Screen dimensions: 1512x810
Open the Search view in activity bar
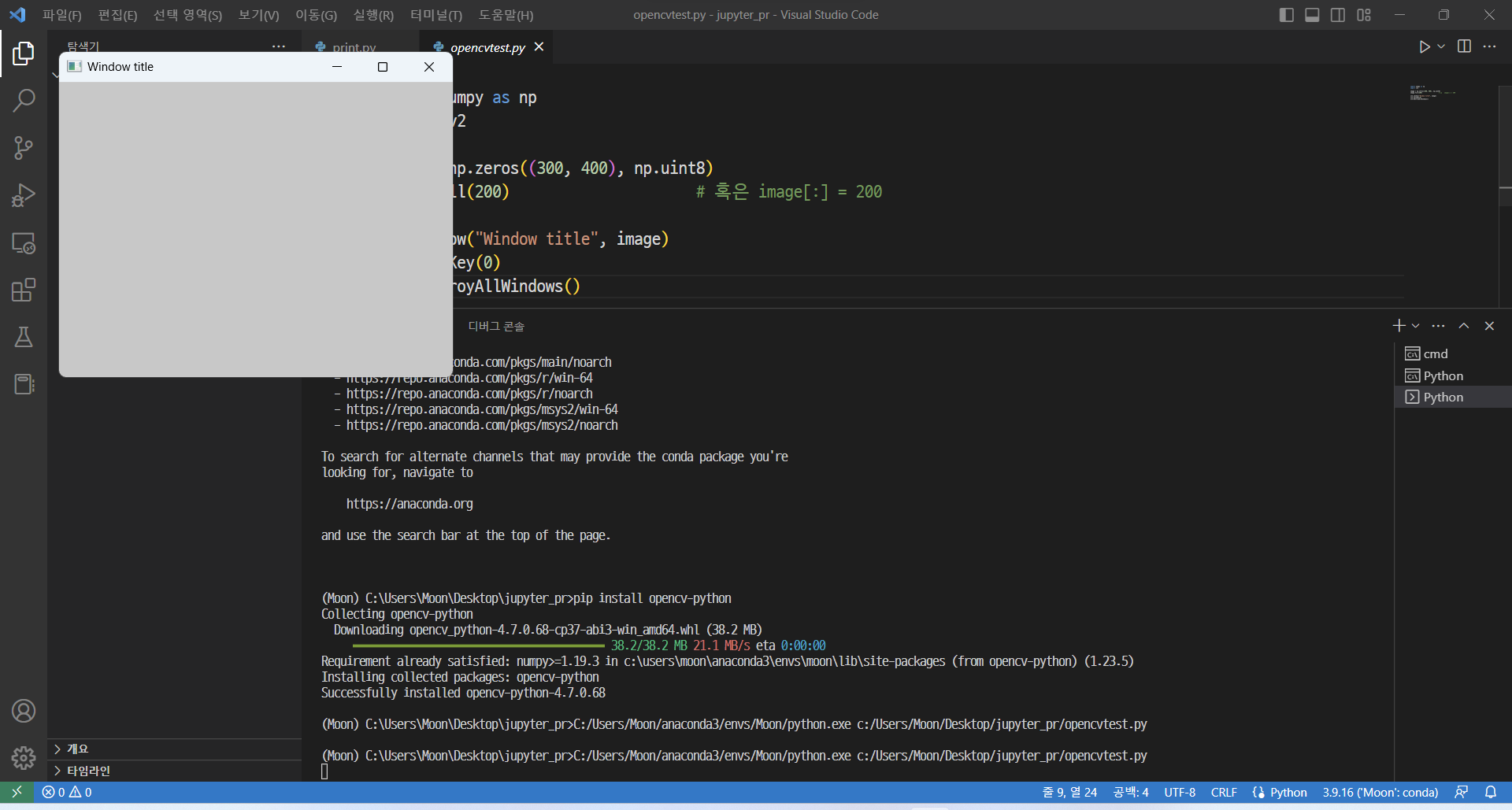(24, 101)
